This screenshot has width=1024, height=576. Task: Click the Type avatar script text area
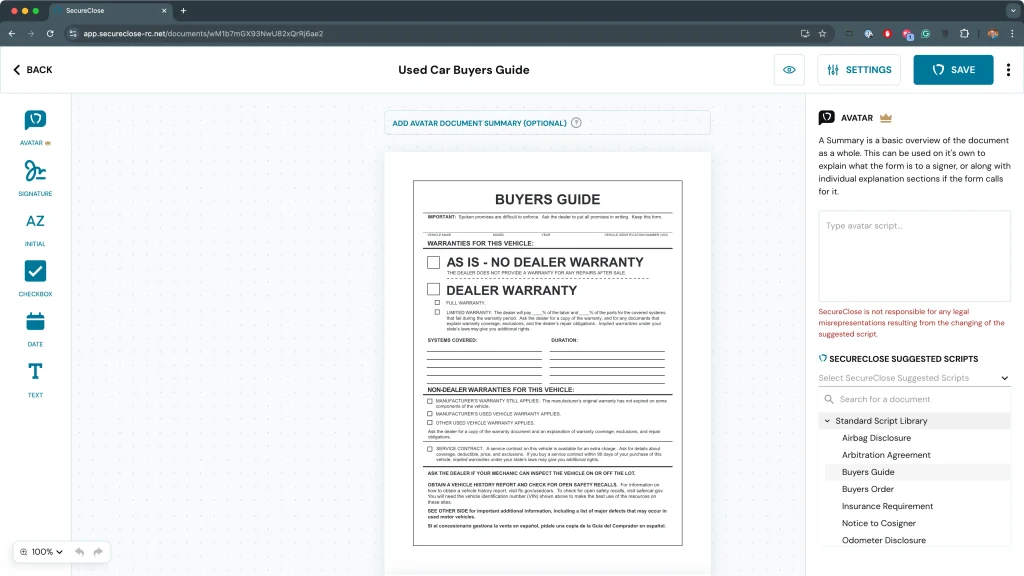914,255
